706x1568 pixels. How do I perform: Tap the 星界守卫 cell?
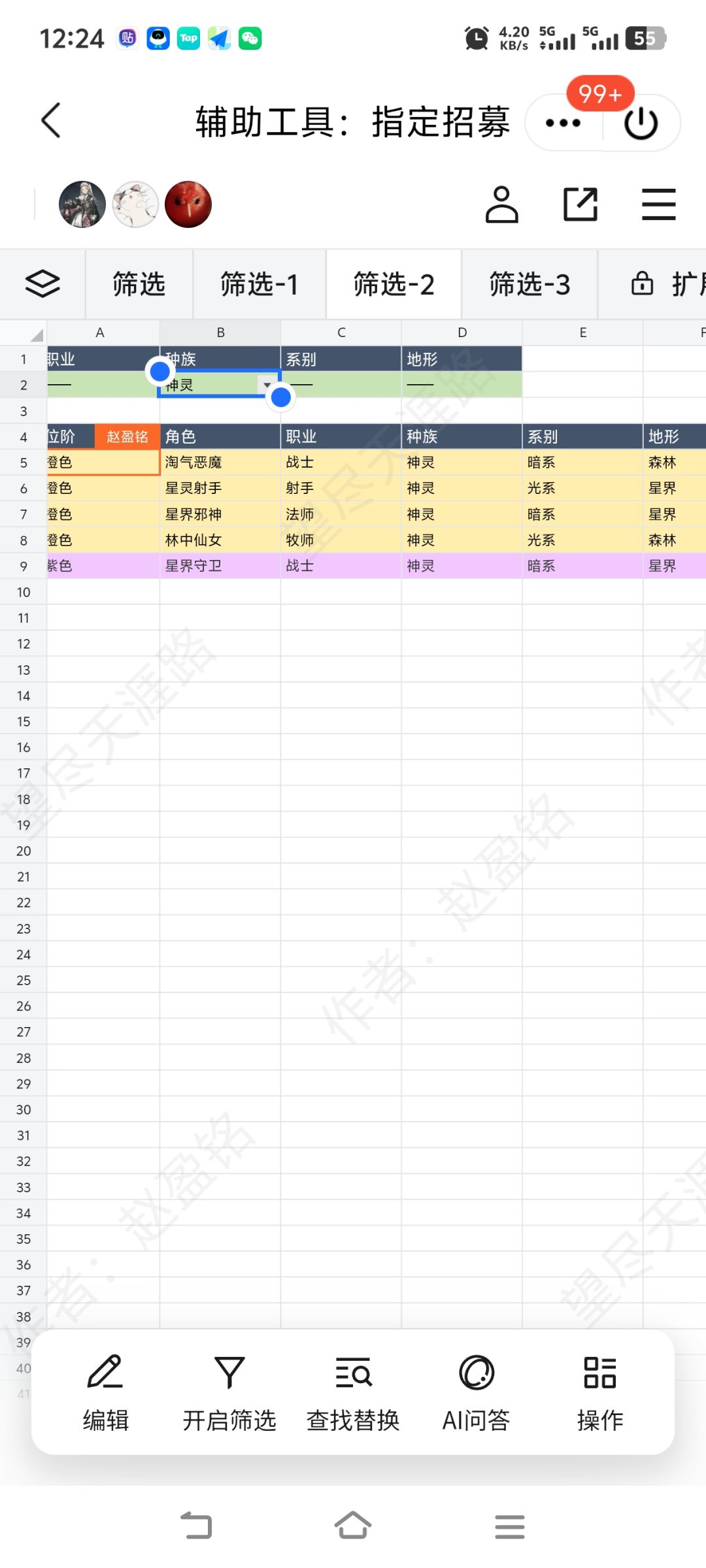(x=220, y=566)
